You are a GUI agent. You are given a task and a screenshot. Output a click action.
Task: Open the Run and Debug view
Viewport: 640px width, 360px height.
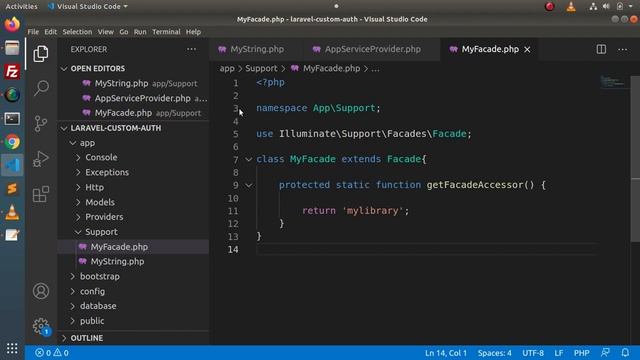pos(41,159)
